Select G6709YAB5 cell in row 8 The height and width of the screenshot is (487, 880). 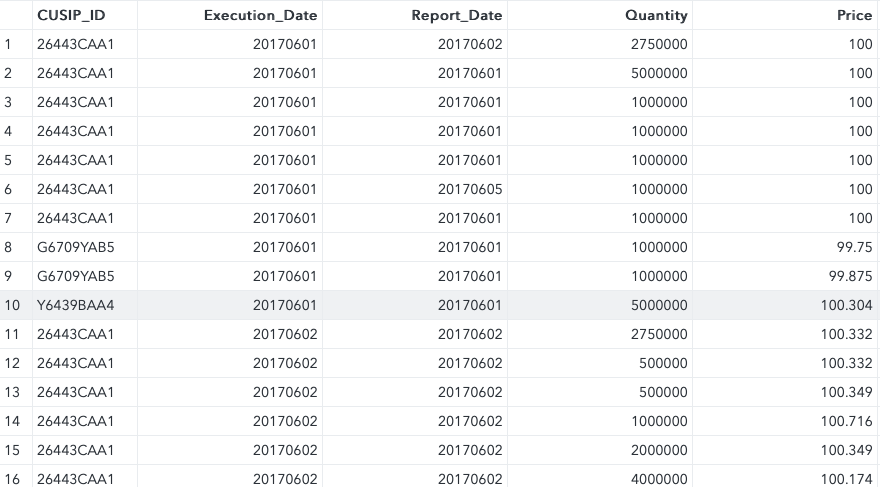76,248
